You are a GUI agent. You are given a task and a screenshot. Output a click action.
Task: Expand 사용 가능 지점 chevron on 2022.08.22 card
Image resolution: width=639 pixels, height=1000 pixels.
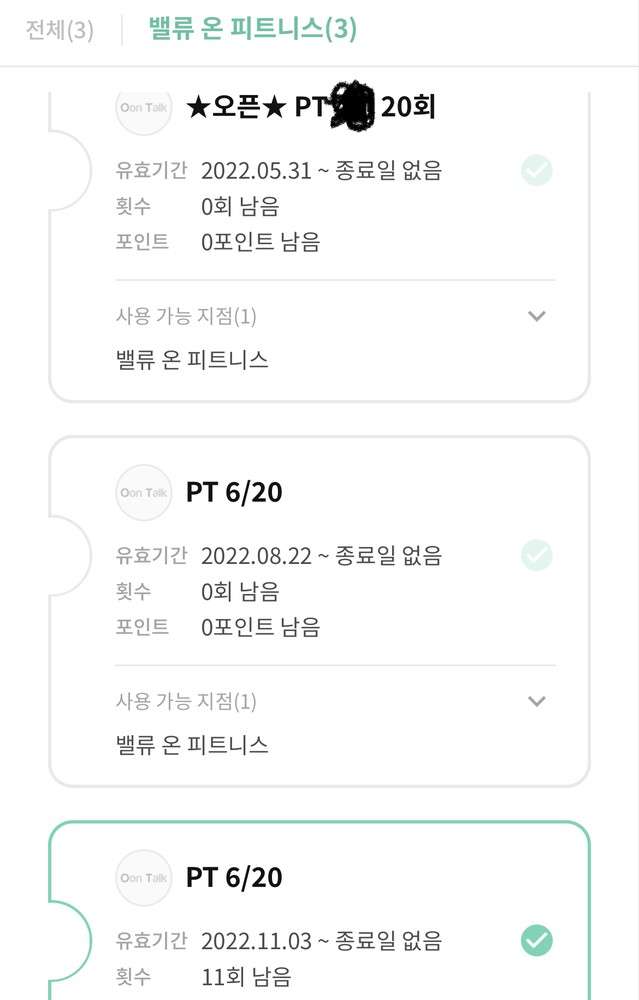tap(537, 701)
